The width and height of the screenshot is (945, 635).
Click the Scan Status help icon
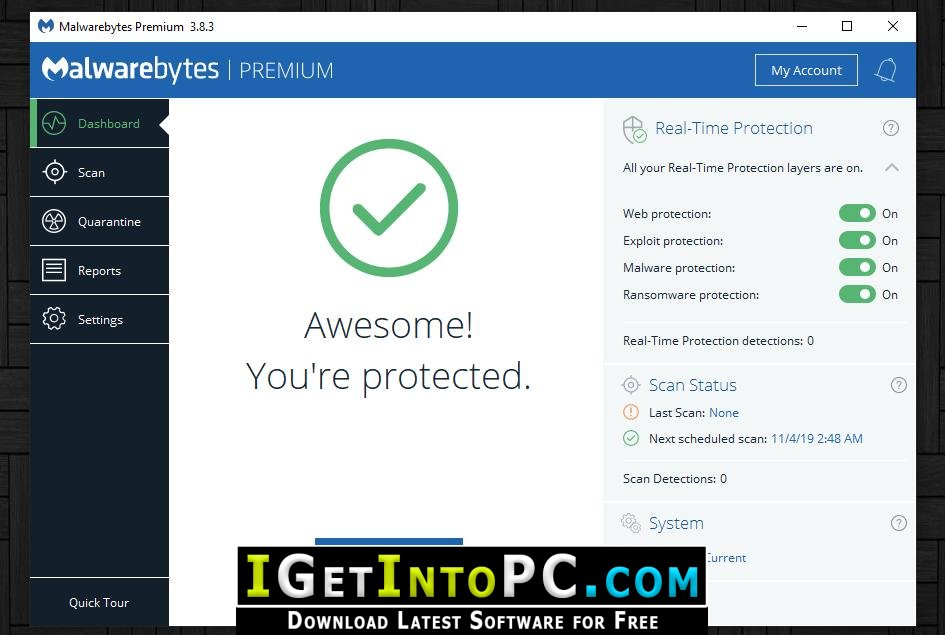pos(899,385)
